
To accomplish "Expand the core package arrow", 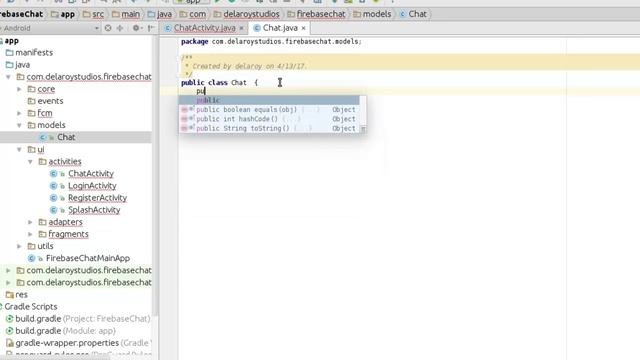I will pos(19,89).
